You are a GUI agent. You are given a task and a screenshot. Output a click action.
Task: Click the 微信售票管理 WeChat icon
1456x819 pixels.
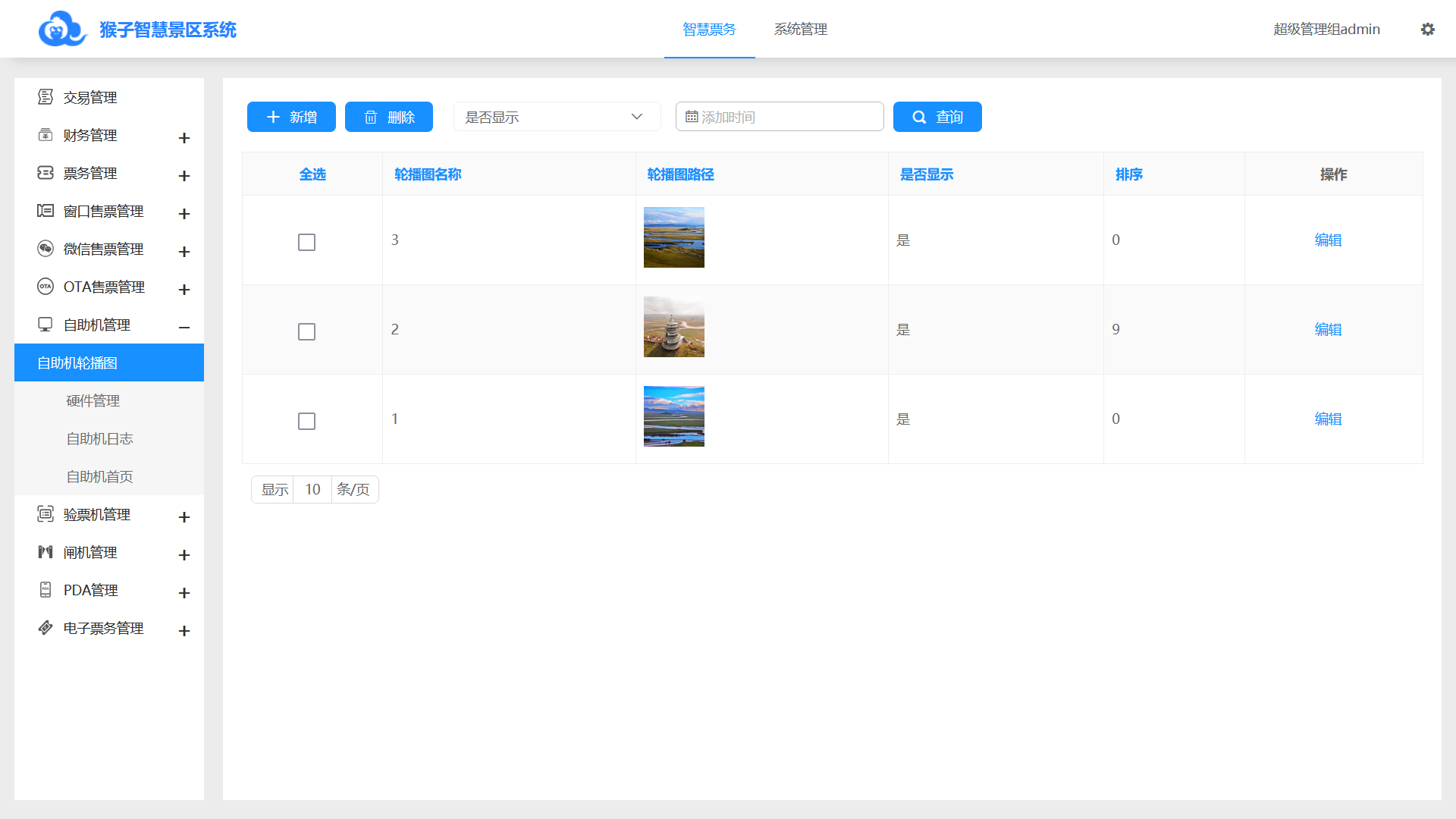pos(45,249)
